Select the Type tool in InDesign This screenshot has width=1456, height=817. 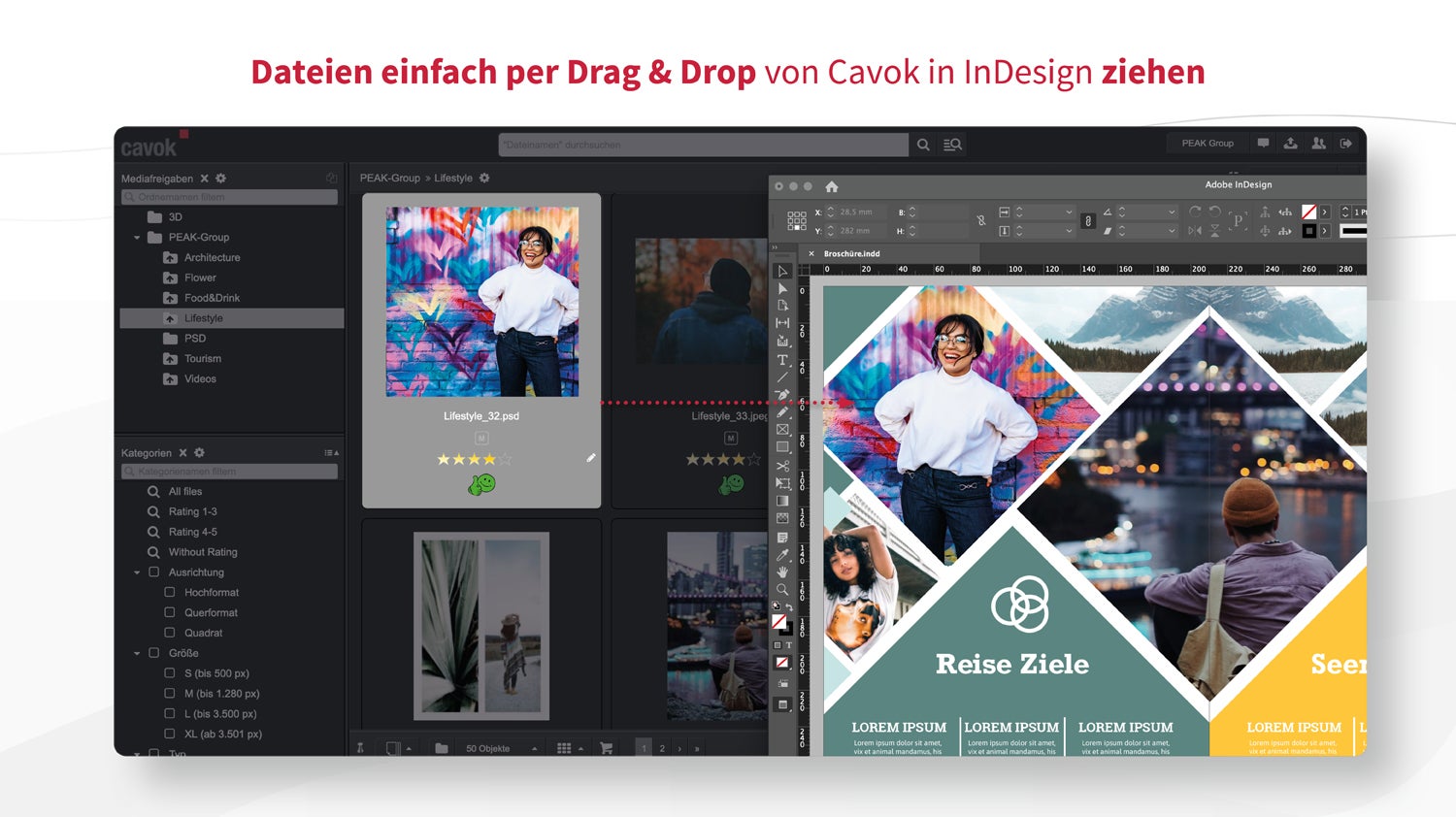click(x=782, y=359)
